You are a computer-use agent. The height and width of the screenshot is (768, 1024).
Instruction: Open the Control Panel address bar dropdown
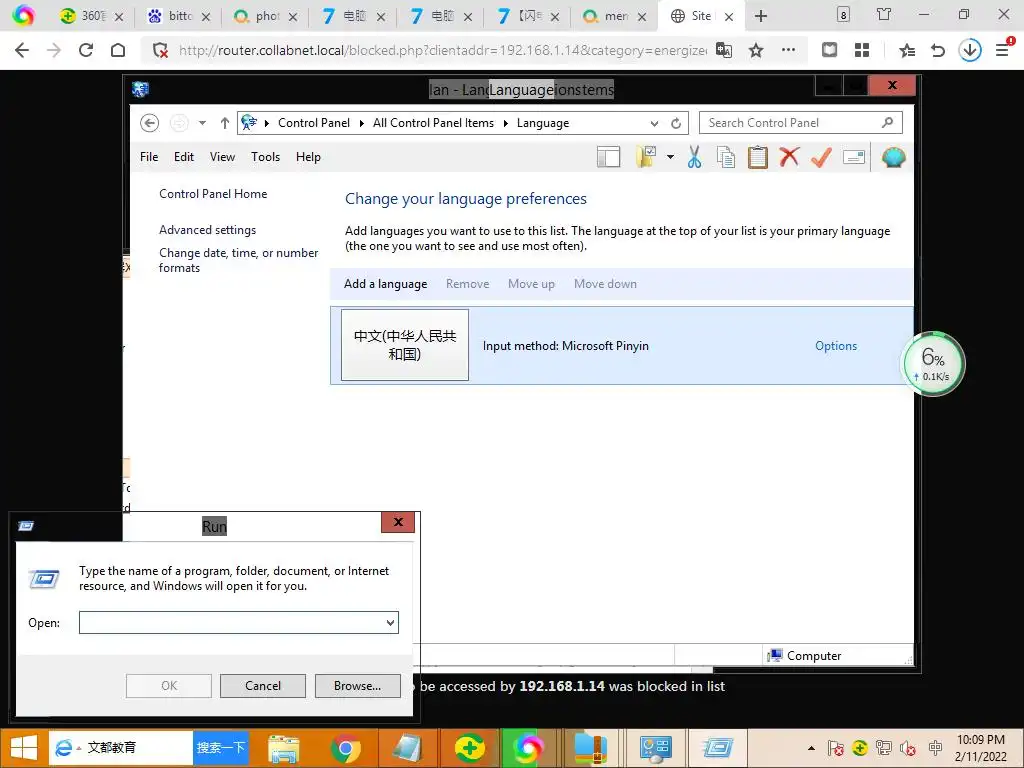click(654, 123)
